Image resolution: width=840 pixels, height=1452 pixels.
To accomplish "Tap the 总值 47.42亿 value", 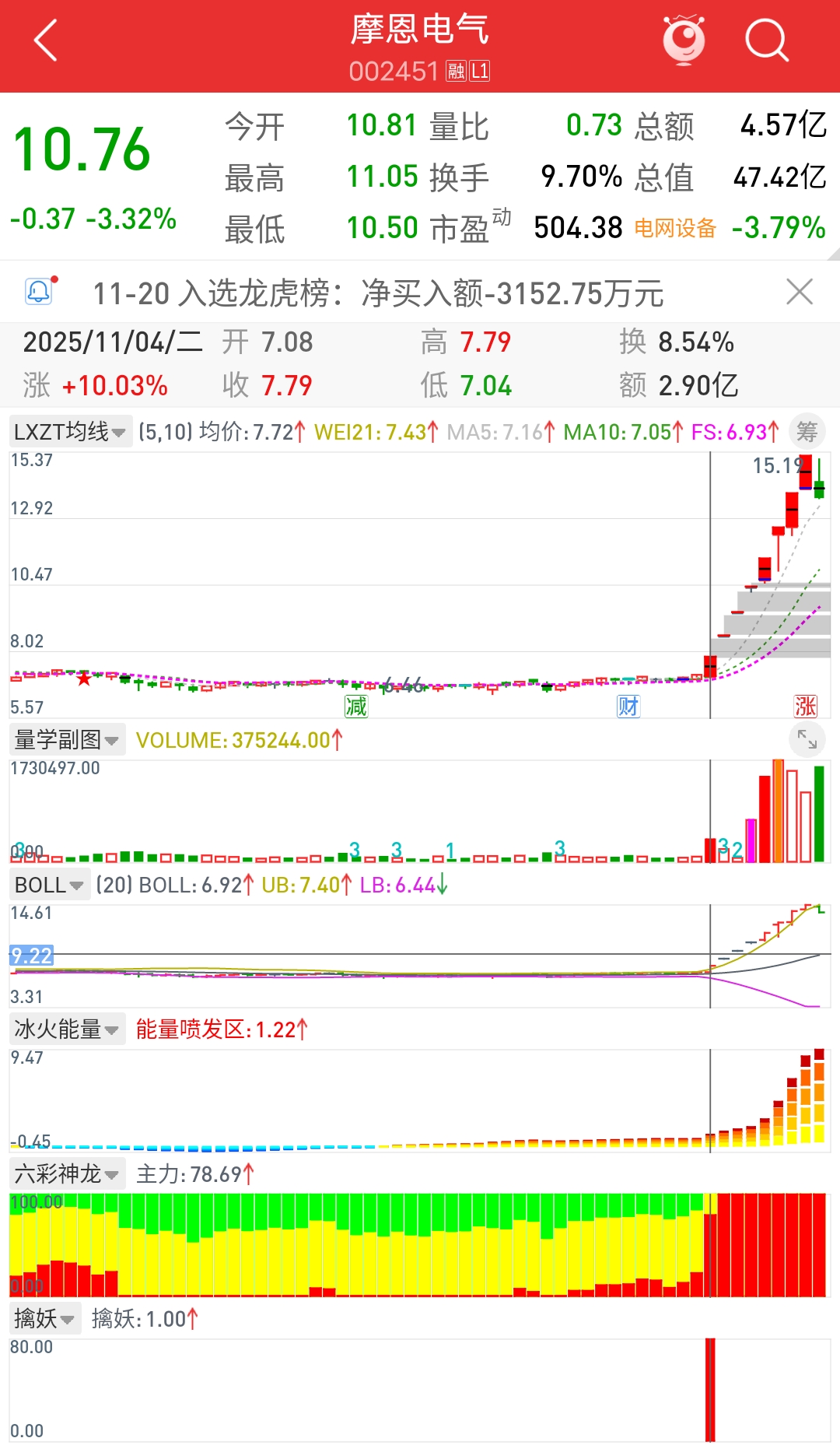I will click(x=779, y=177).
